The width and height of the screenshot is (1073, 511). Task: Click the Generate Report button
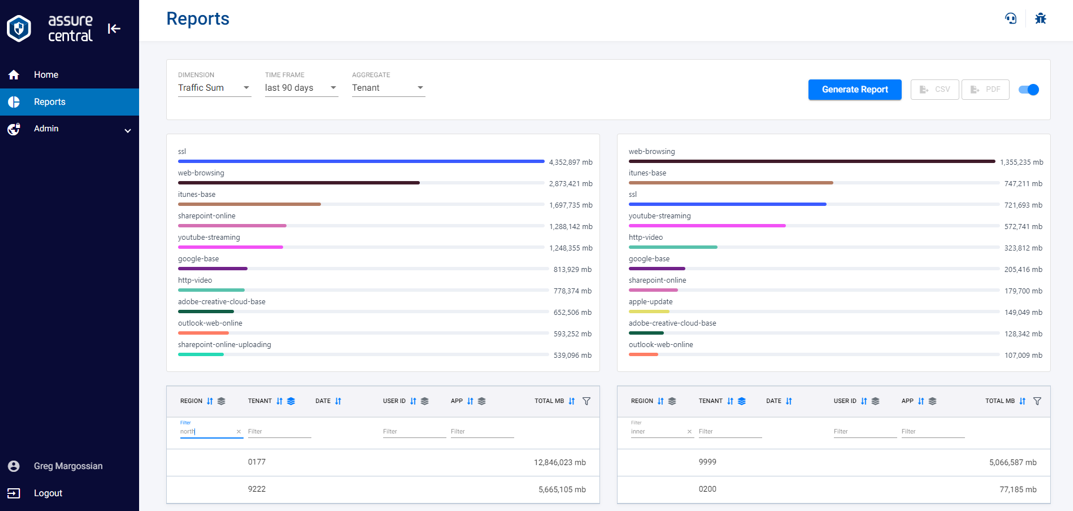[855, 90]
